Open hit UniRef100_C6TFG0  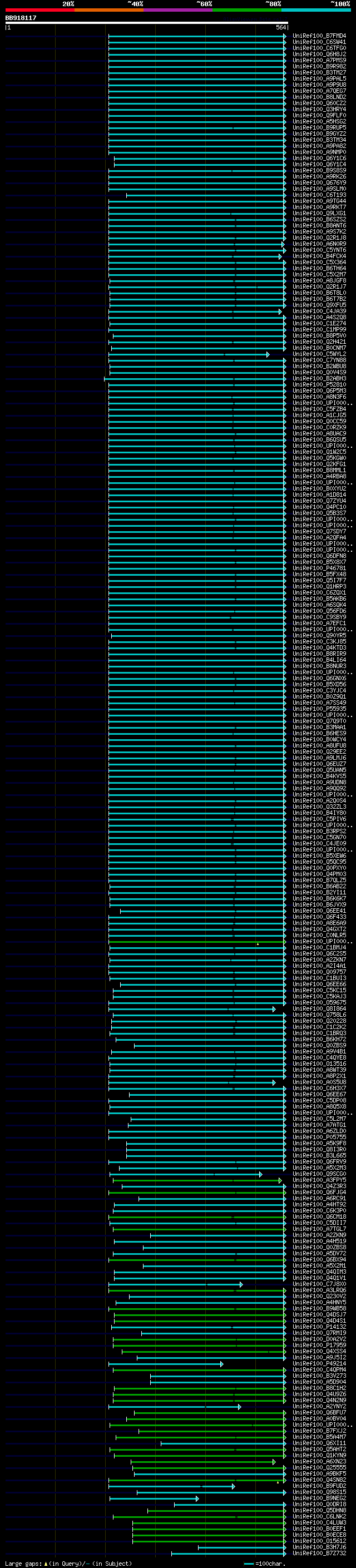319,48
